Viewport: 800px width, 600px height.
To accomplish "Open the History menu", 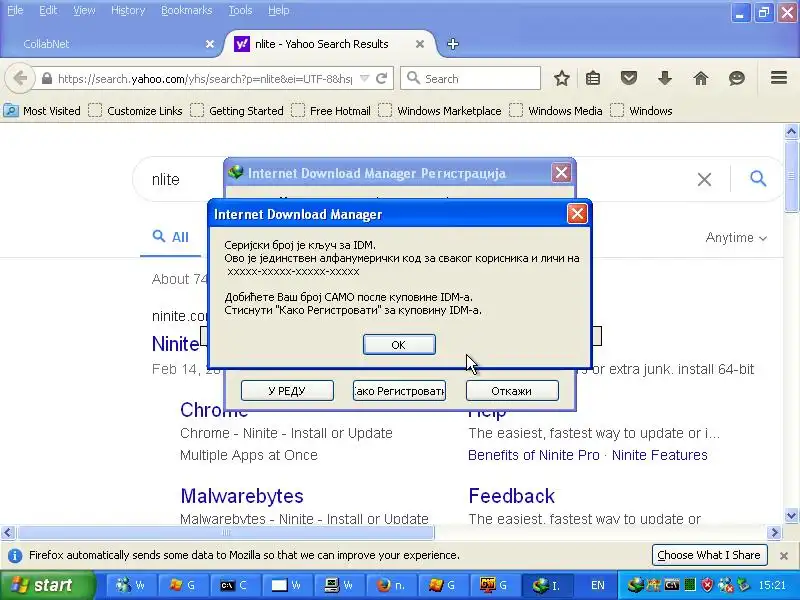I will point(128,10).
